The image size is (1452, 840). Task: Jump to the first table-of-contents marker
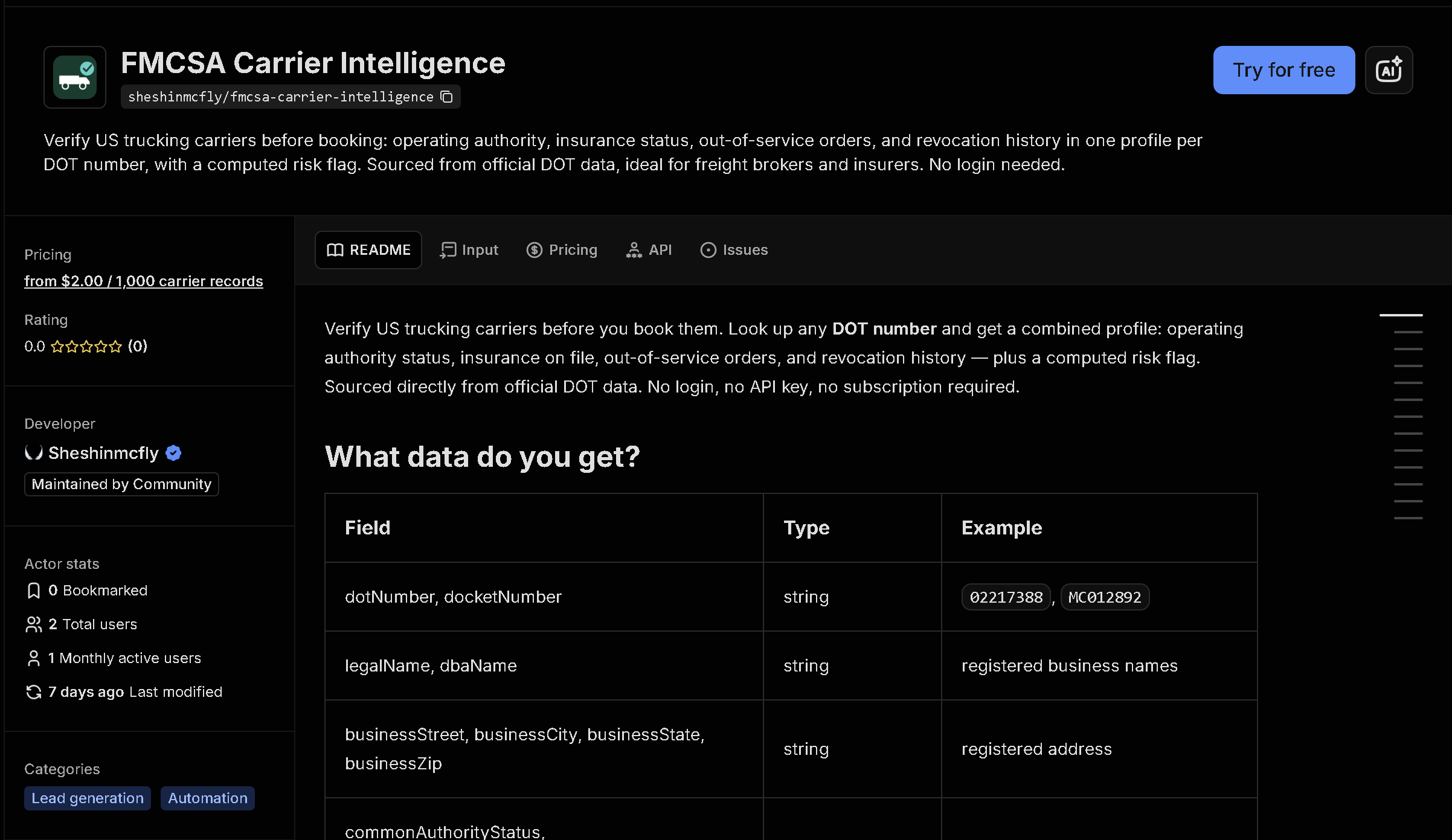1401,315
